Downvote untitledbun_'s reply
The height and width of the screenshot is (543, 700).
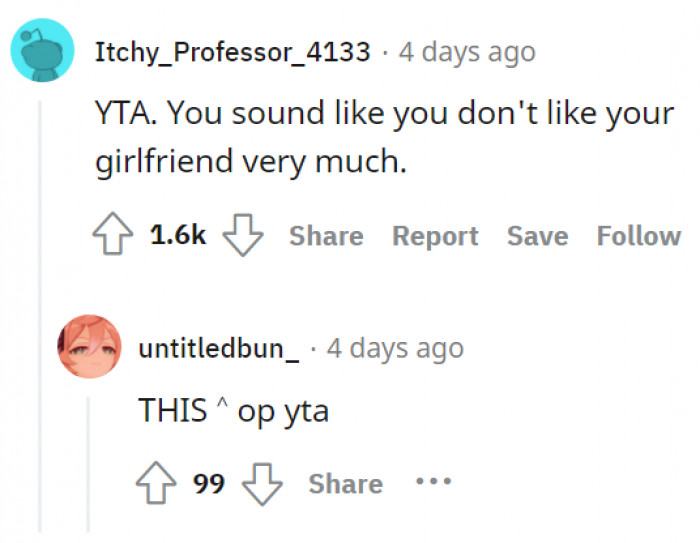(x=264, y=484)
